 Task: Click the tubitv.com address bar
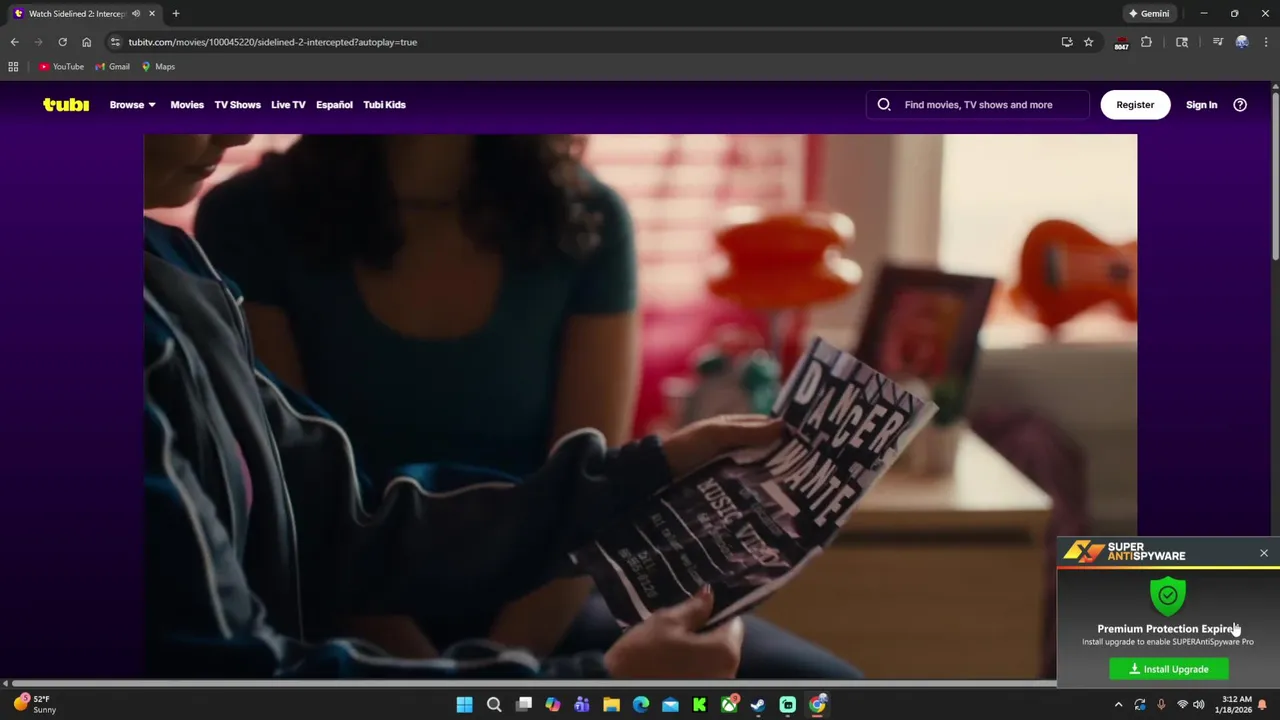point(580,42)
